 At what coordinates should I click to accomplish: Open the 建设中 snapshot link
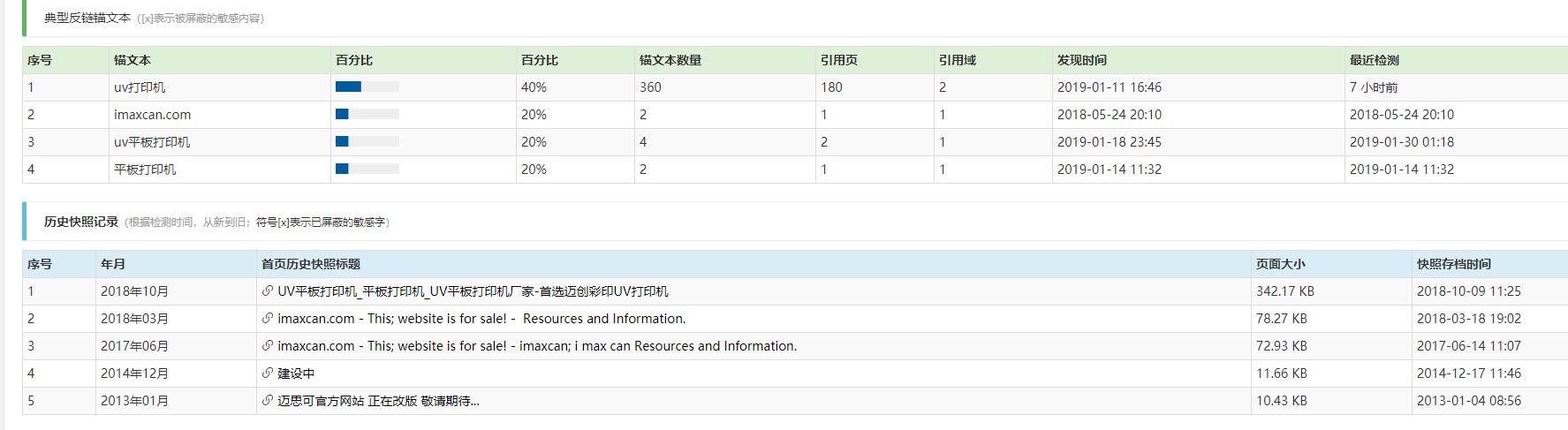pos(296,373)
